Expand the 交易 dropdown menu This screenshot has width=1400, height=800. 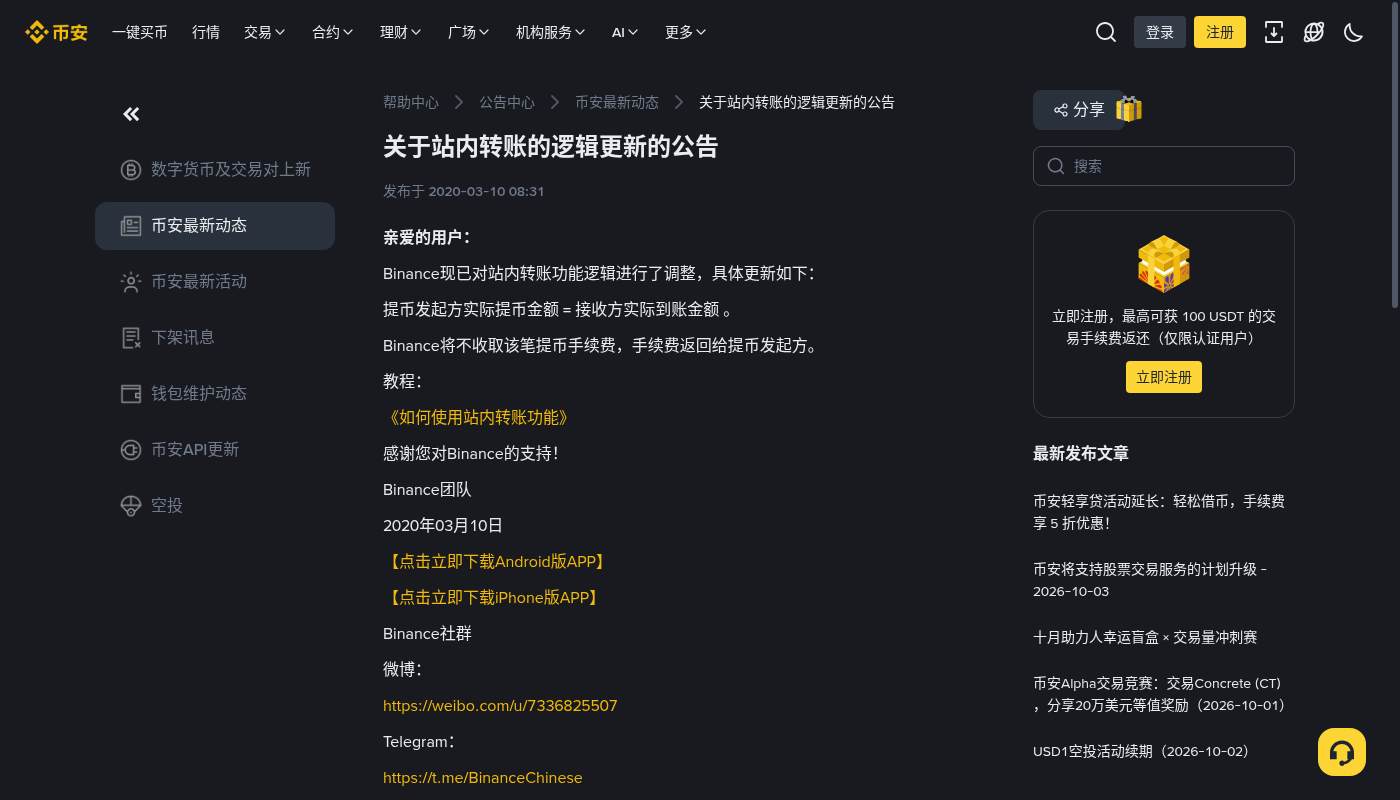click(265, 32)
